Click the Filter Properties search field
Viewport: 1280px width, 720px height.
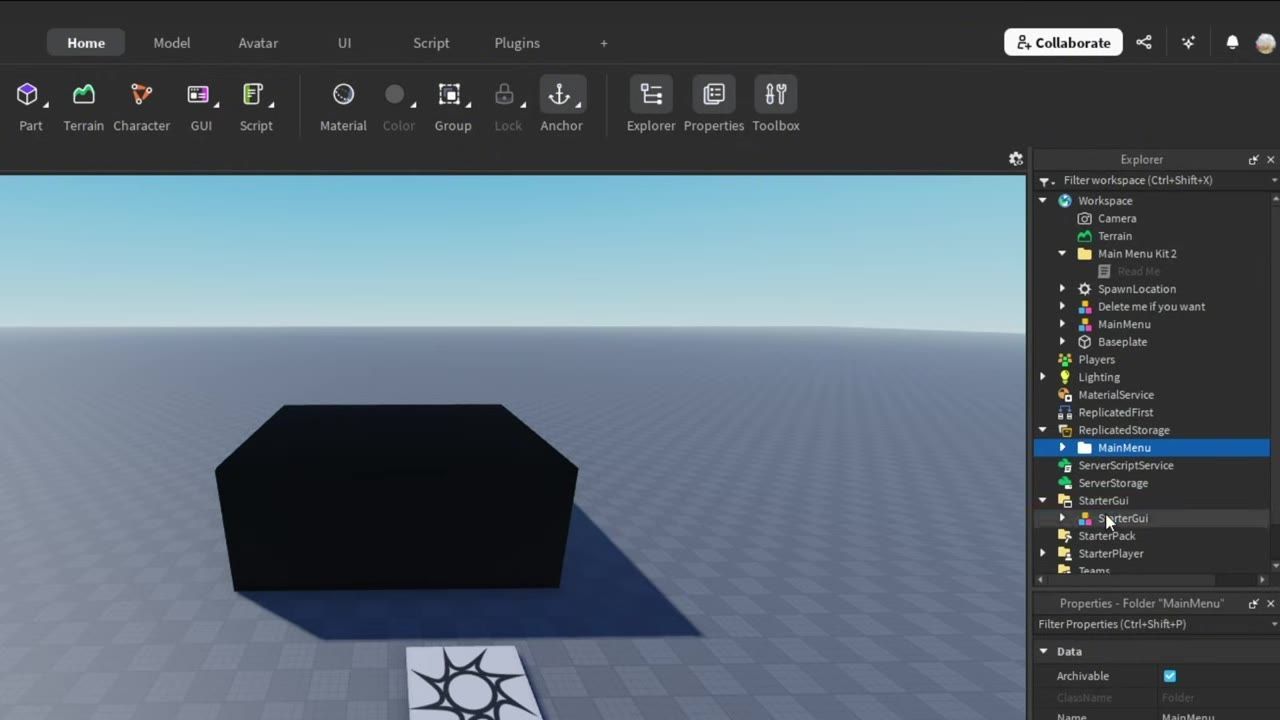click(1150, 624)
